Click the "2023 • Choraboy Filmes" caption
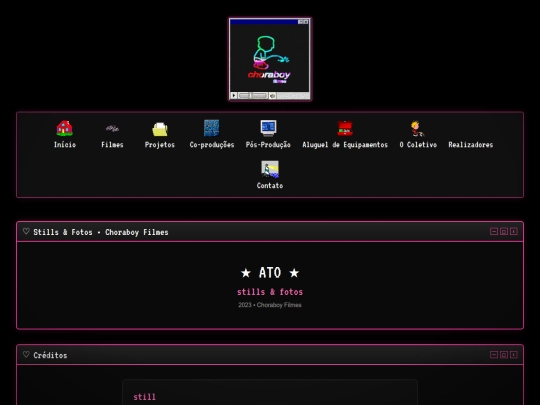Viewport: 540px width, 405px height. coord(270,305)
